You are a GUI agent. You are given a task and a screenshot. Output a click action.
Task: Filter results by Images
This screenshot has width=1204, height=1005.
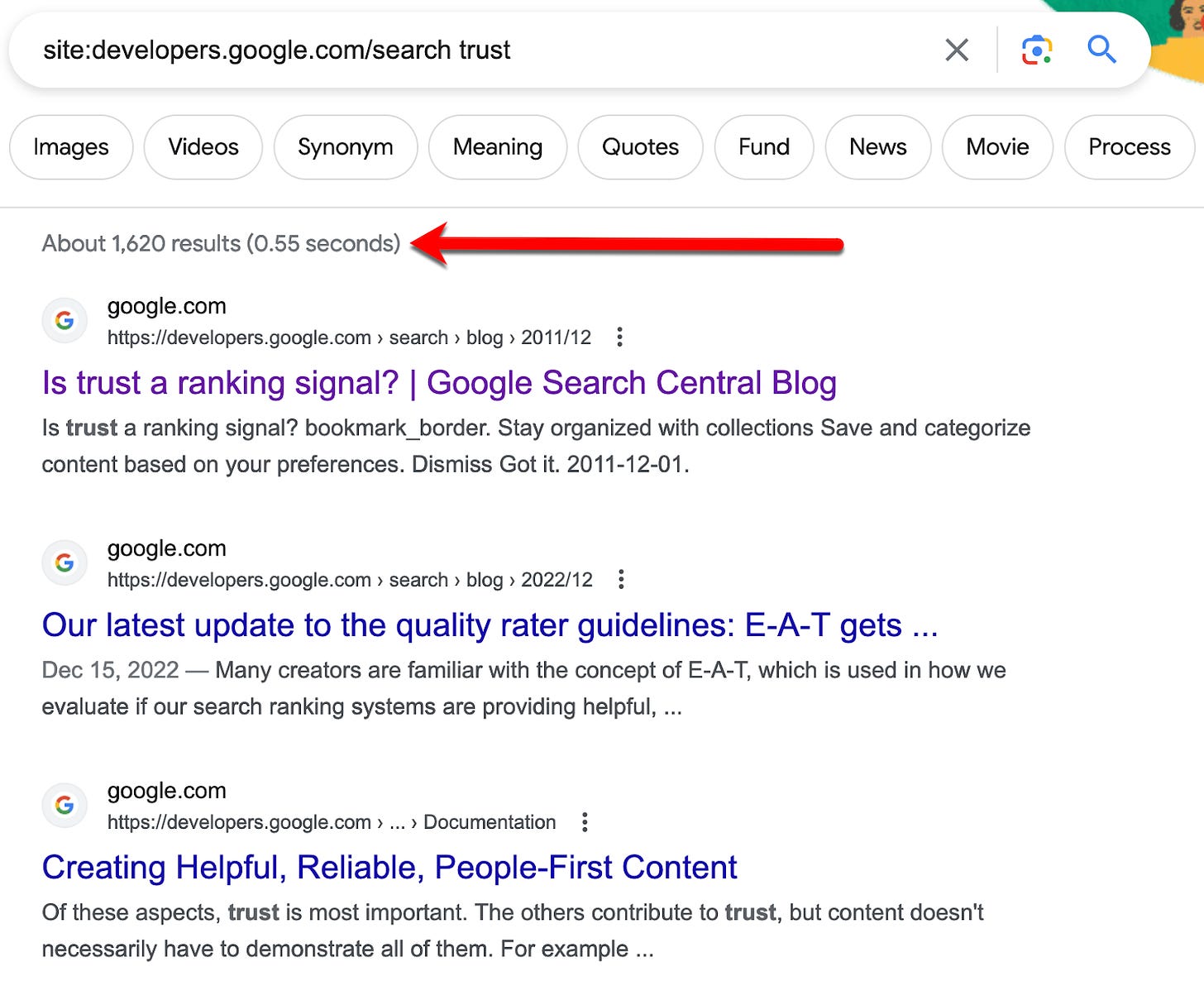[71, 147]
